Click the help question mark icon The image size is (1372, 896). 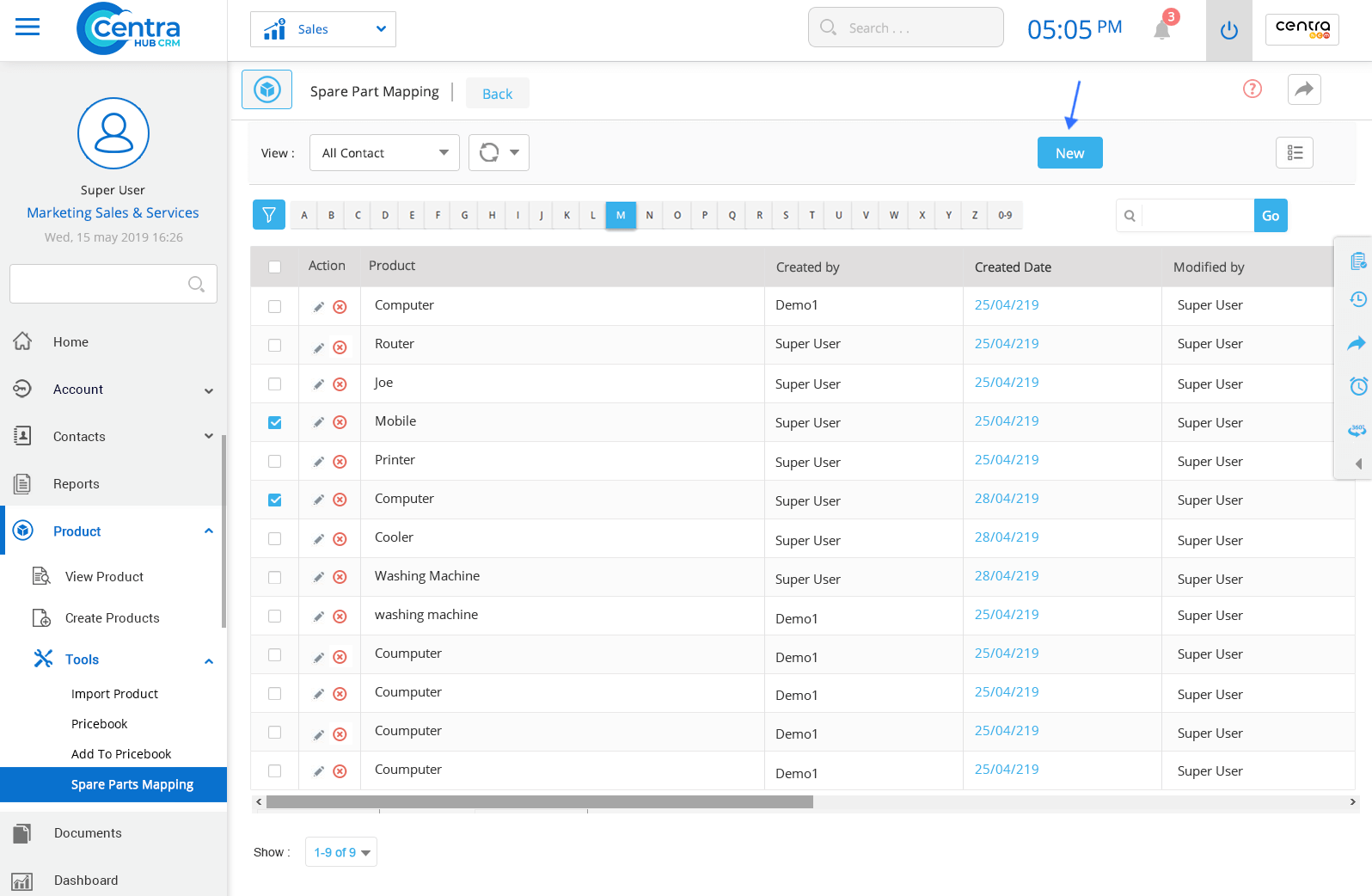pos(1253,89)
